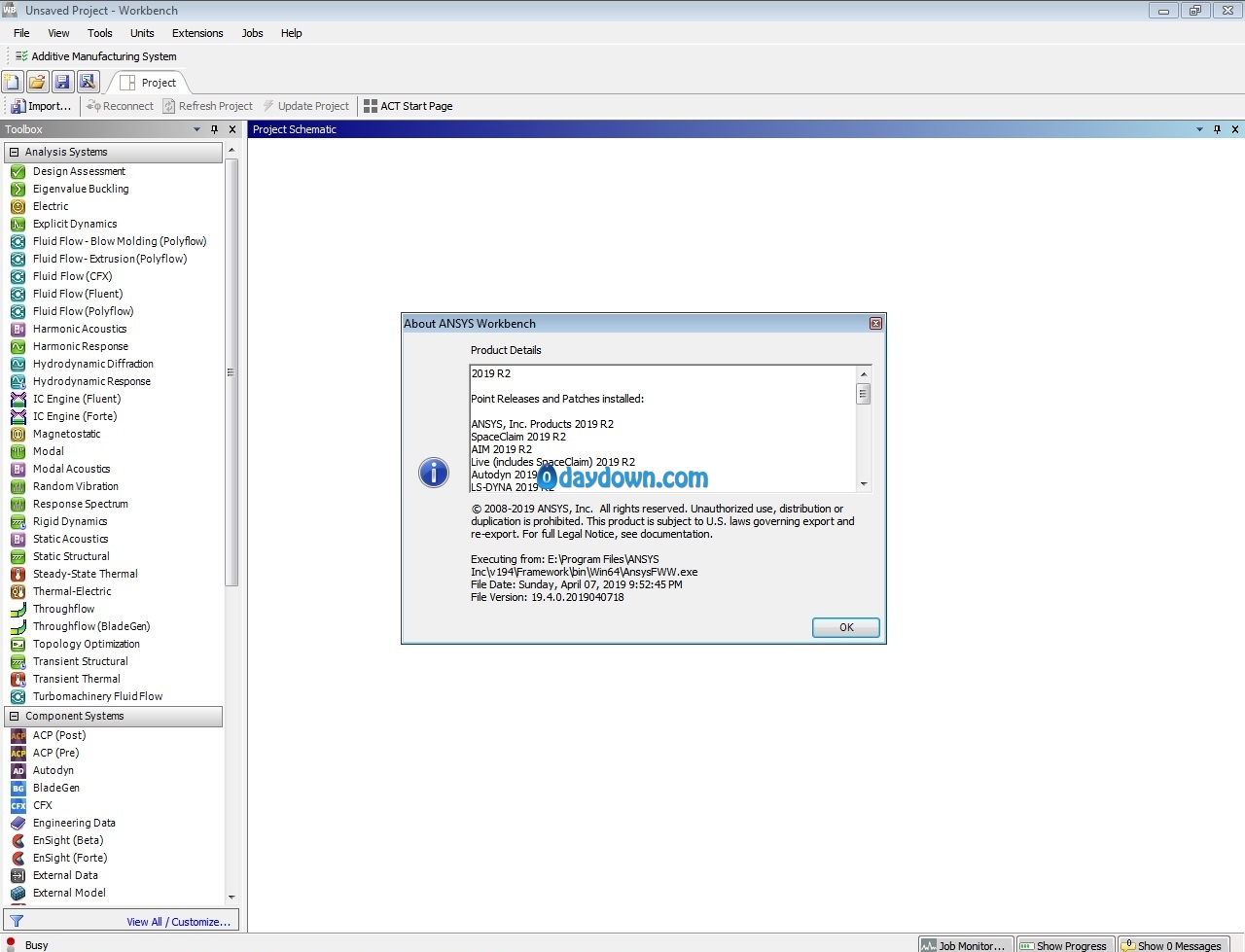The width and height of the screenshot is (1245, 952).
Task: Open the Jobs menu
Action: [253, 33]
